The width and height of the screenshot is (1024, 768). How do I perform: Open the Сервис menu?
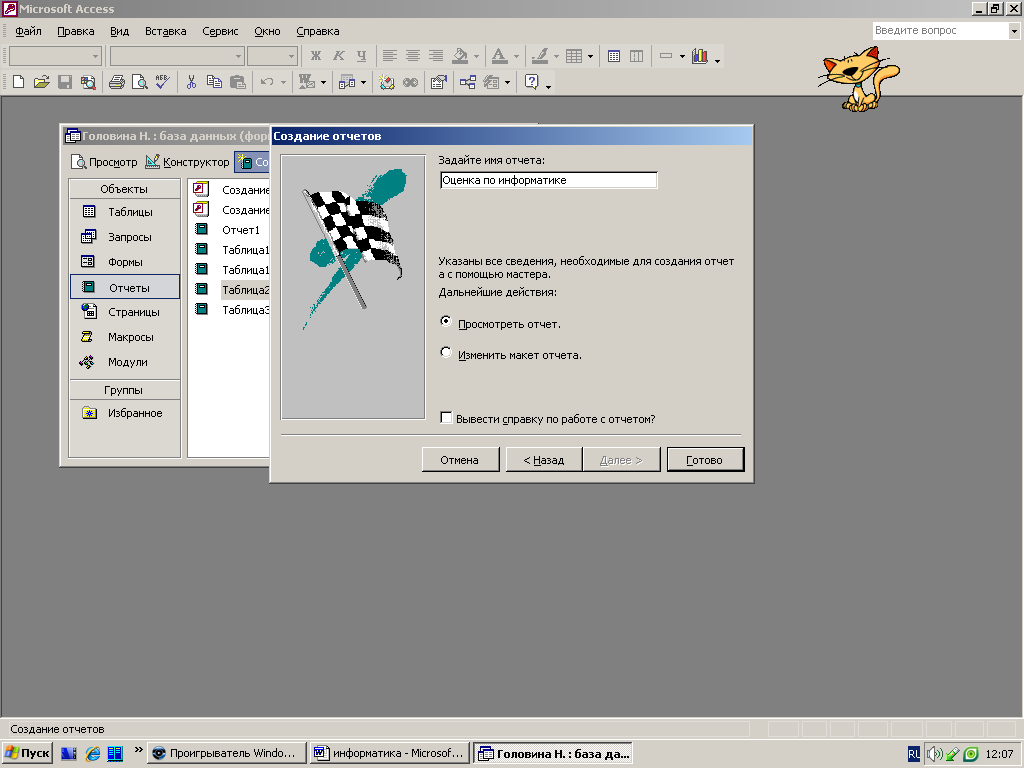coord(220,31)
